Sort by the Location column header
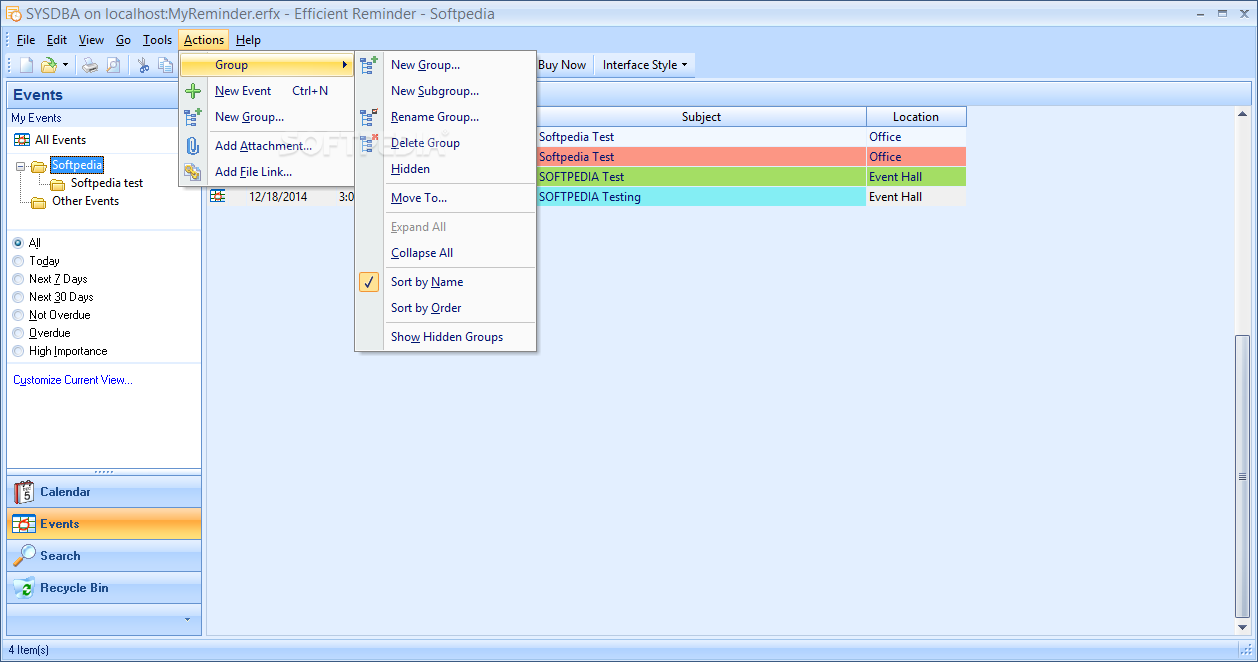The image size is (1258, 662). [916, 117]
